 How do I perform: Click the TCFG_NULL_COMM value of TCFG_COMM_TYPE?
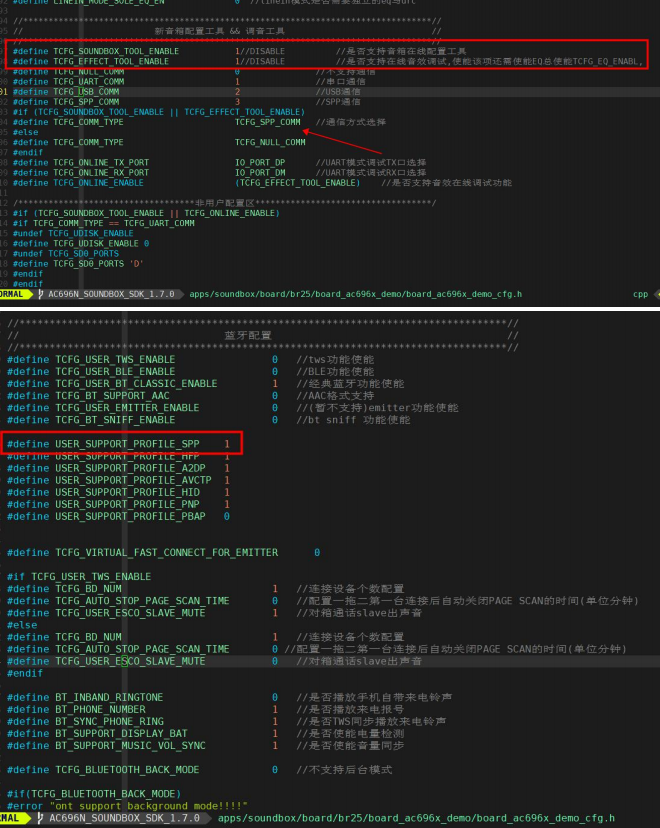pyautogui.click(x=270, y=143)
